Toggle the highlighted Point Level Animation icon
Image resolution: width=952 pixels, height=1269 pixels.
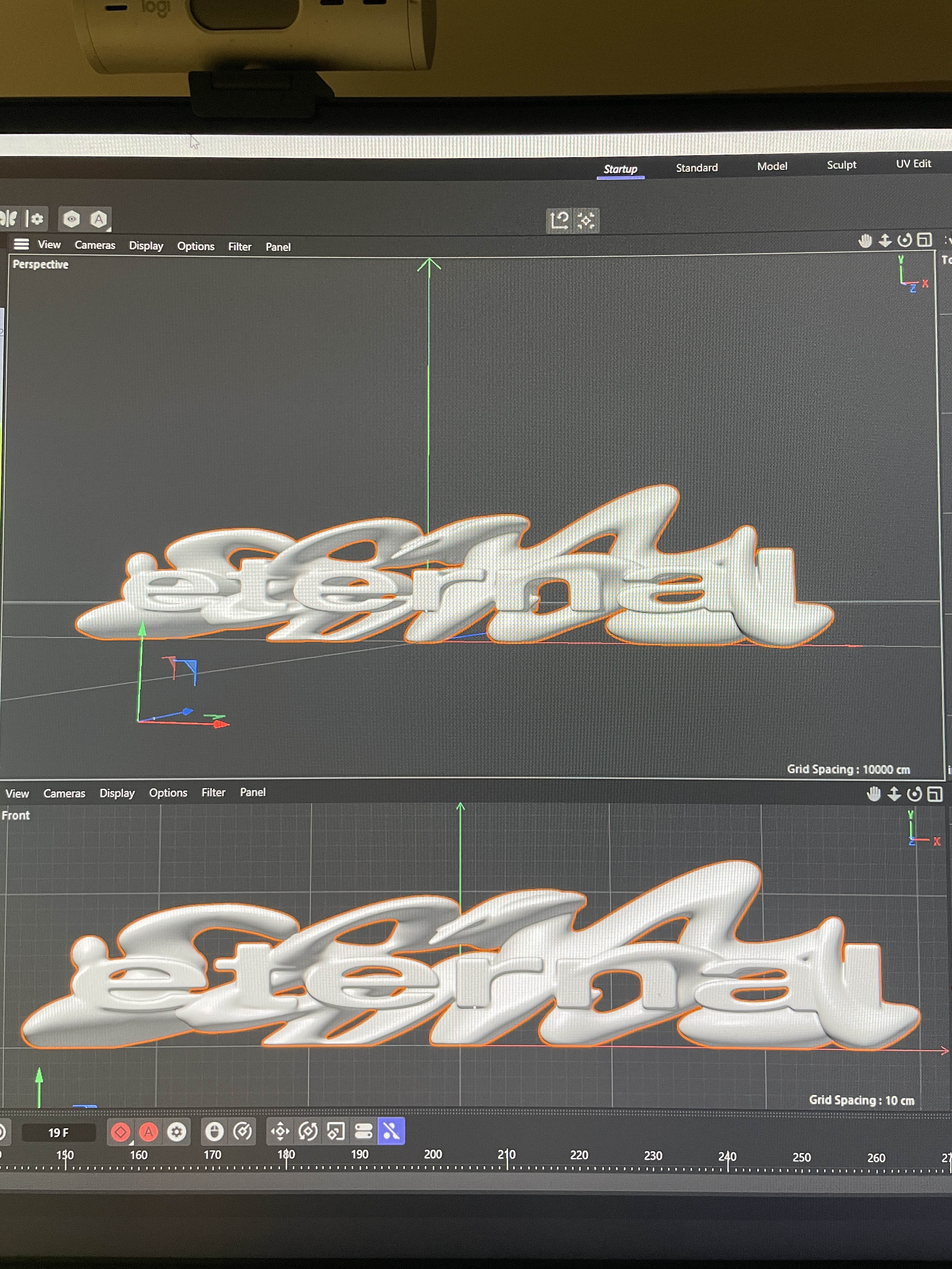(391, 1131)
